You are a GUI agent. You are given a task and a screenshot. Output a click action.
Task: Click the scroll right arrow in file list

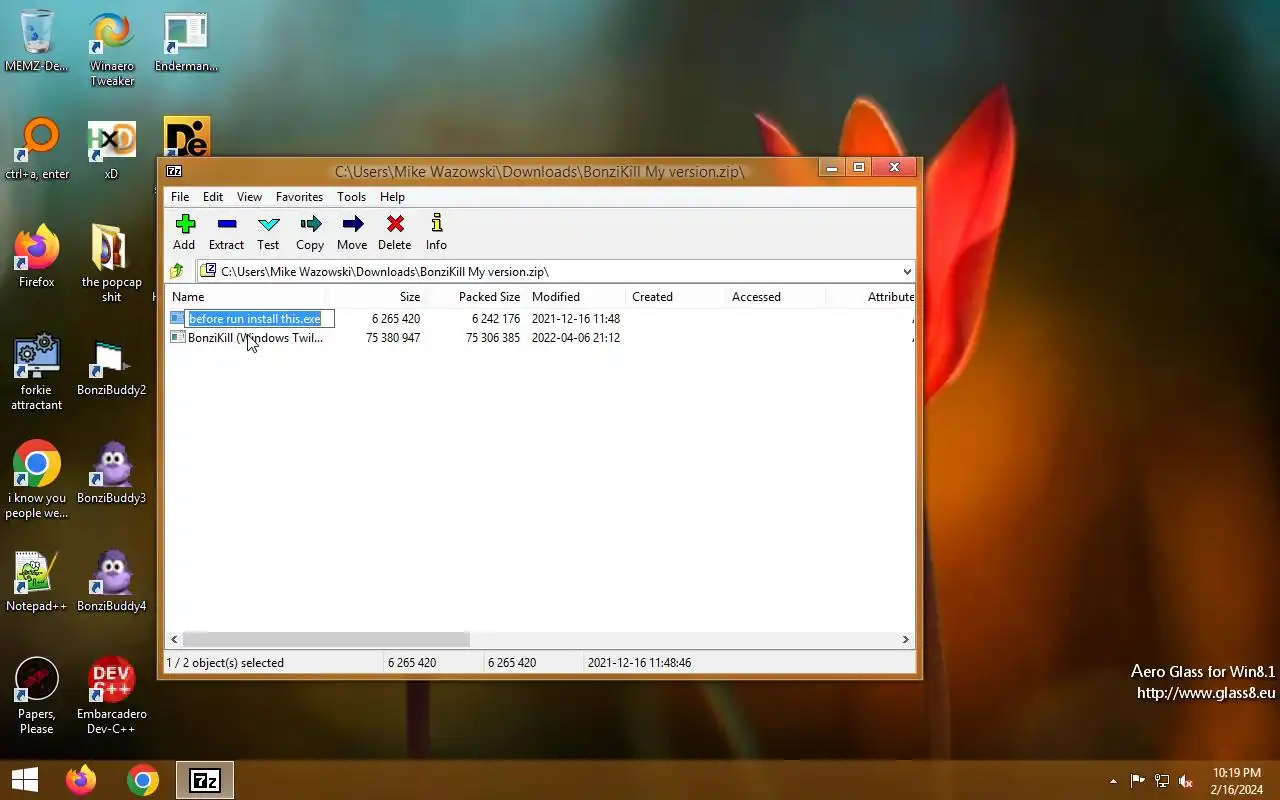click(x=906, y=639)
